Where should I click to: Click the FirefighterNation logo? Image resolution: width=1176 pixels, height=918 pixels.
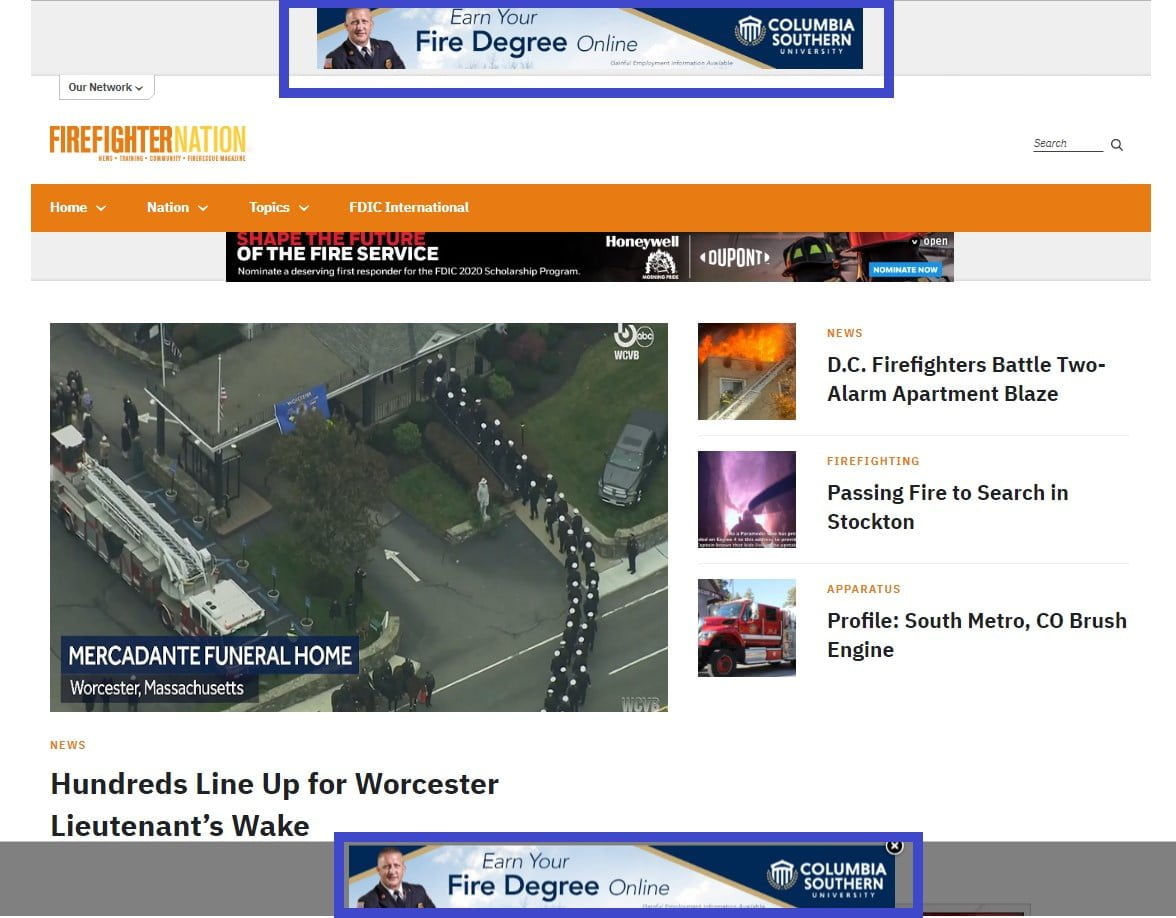coord(148,142)
